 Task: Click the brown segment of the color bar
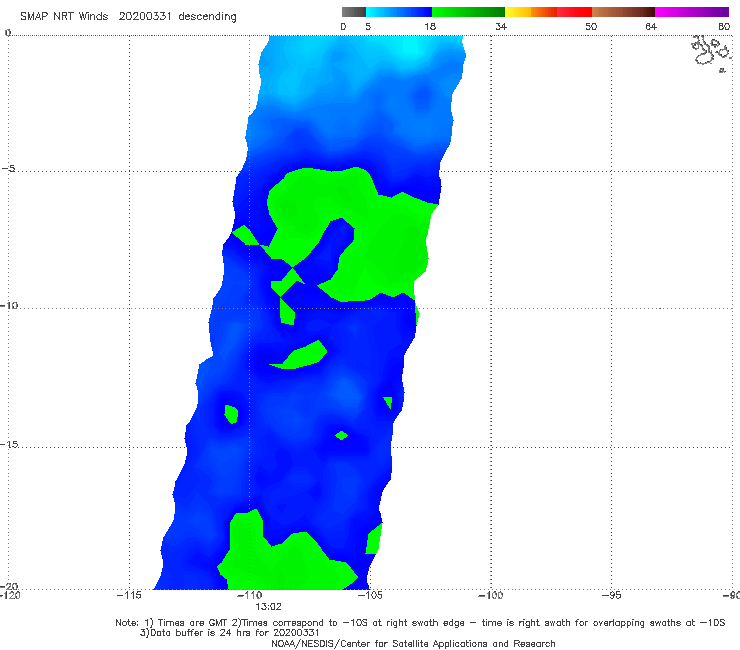623,12
